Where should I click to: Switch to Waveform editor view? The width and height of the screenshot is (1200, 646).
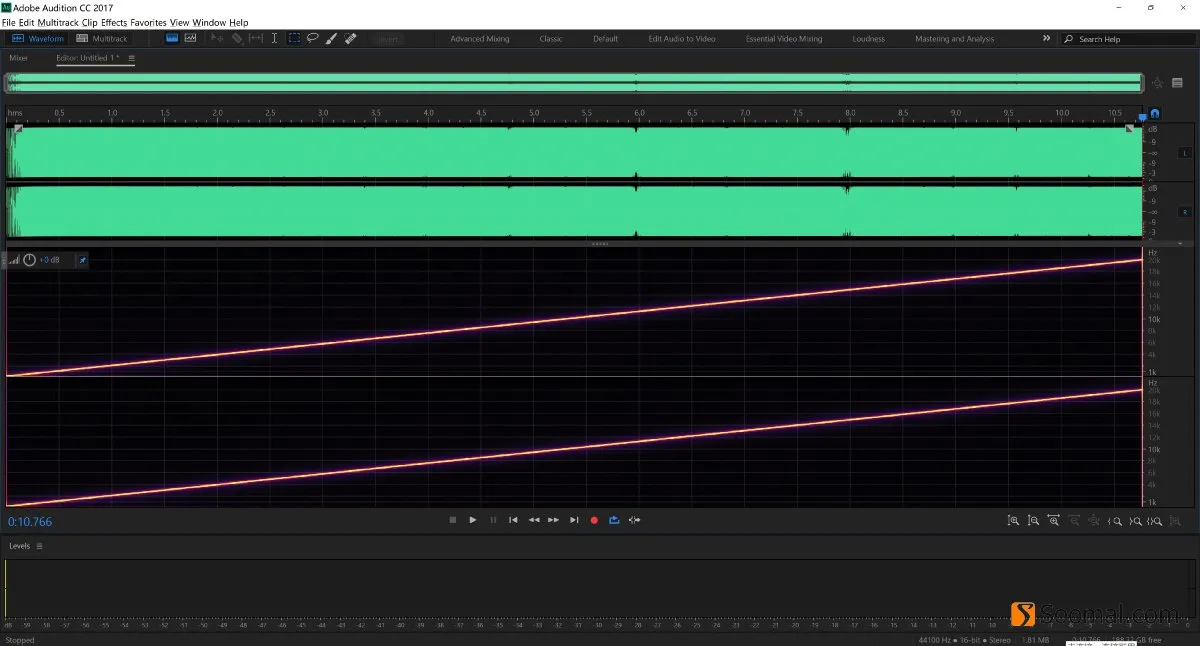[37, 39]
